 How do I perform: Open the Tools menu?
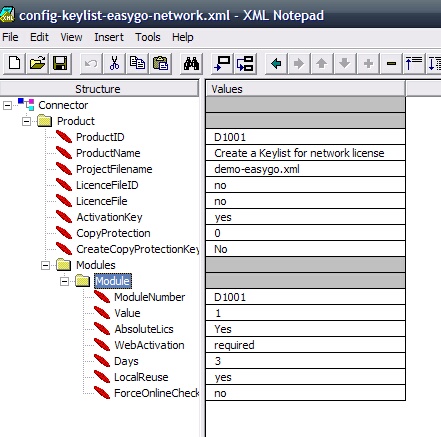pyautogui.click(x=148, y=37)
